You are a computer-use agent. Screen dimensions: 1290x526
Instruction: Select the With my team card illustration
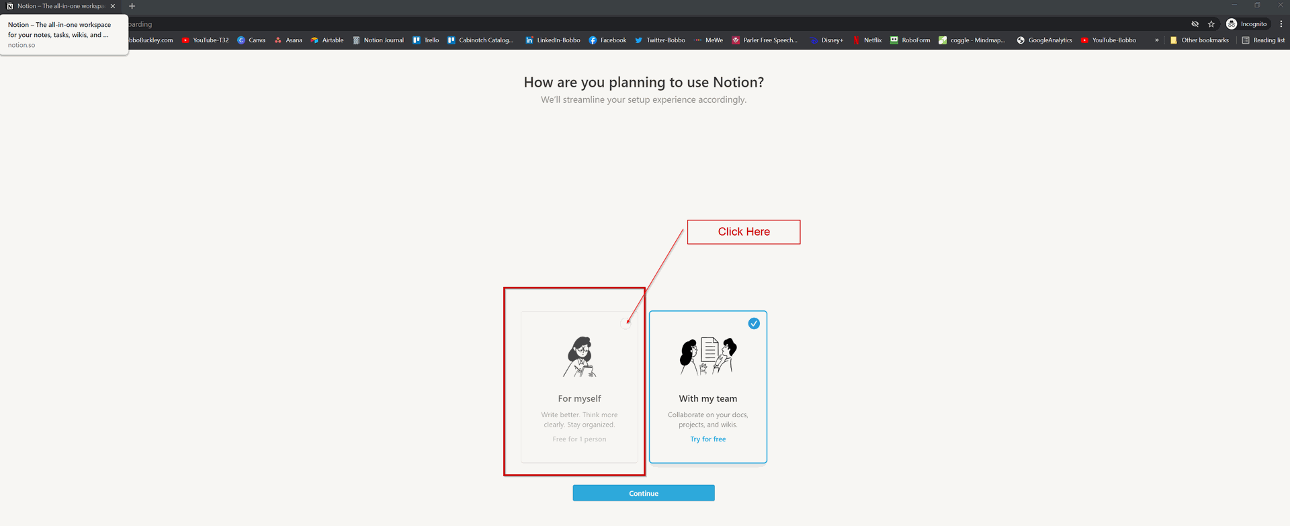click(x=708, y=355)
